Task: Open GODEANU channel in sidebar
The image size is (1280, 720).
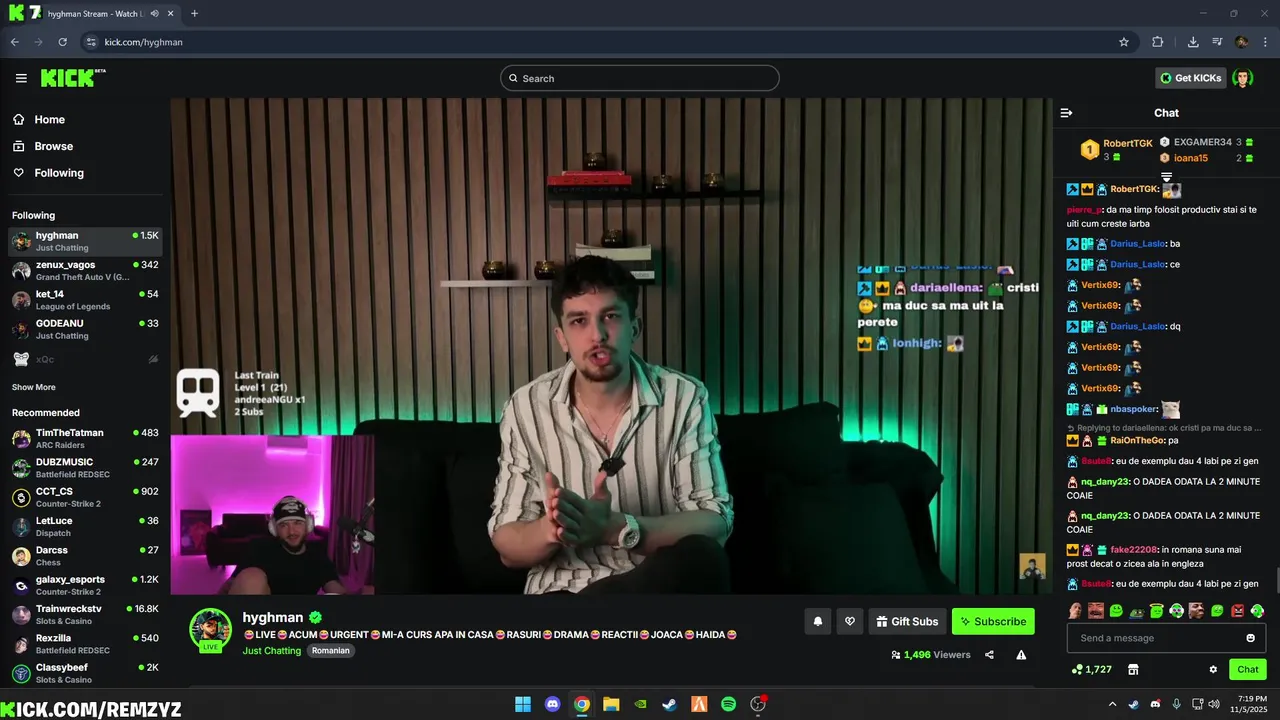Action: click(x=85, y=329)
